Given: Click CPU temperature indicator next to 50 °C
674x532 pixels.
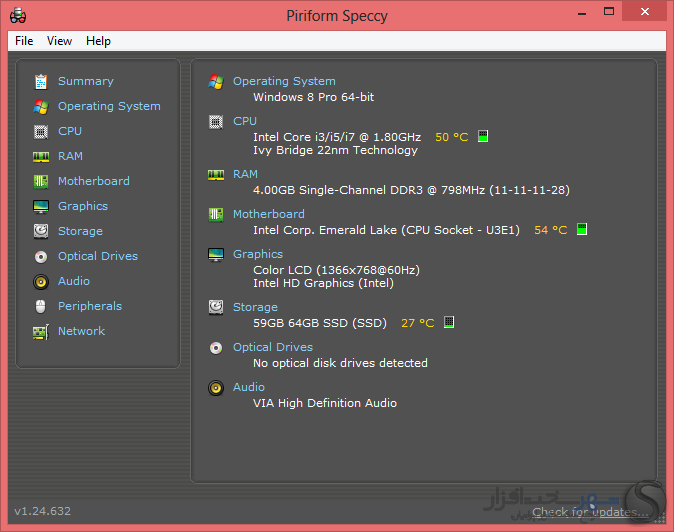Looking at the screenshot, I should [x=483, y=136].
